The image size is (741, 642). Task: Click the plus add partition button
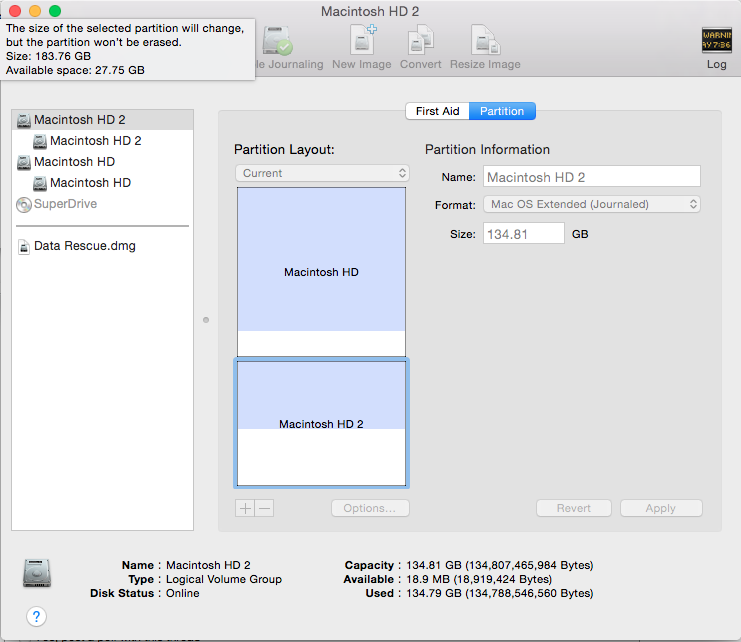(x=245, y=508)
